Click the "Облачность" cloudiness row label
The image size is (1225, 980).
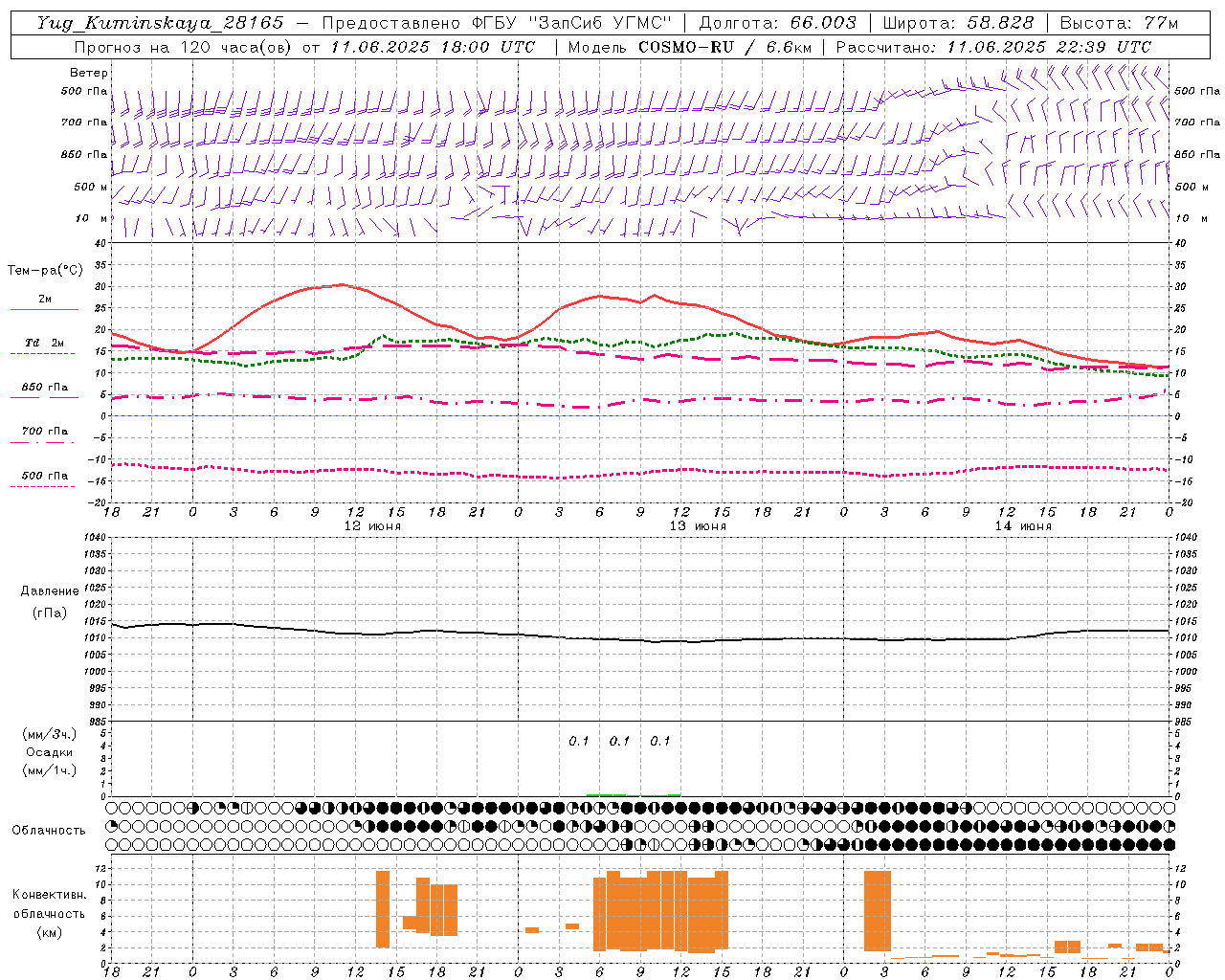coord(49,831)
